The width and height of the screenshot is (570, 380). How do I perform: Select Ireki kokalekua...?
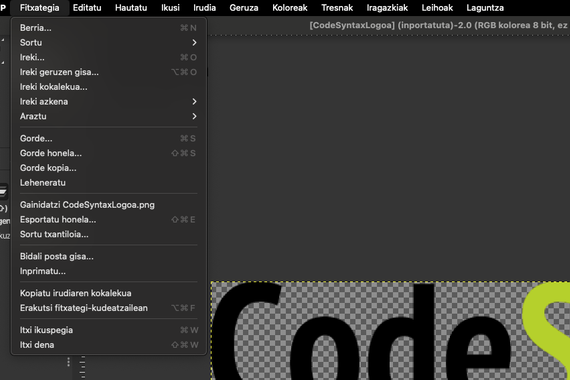coord(109,87)
